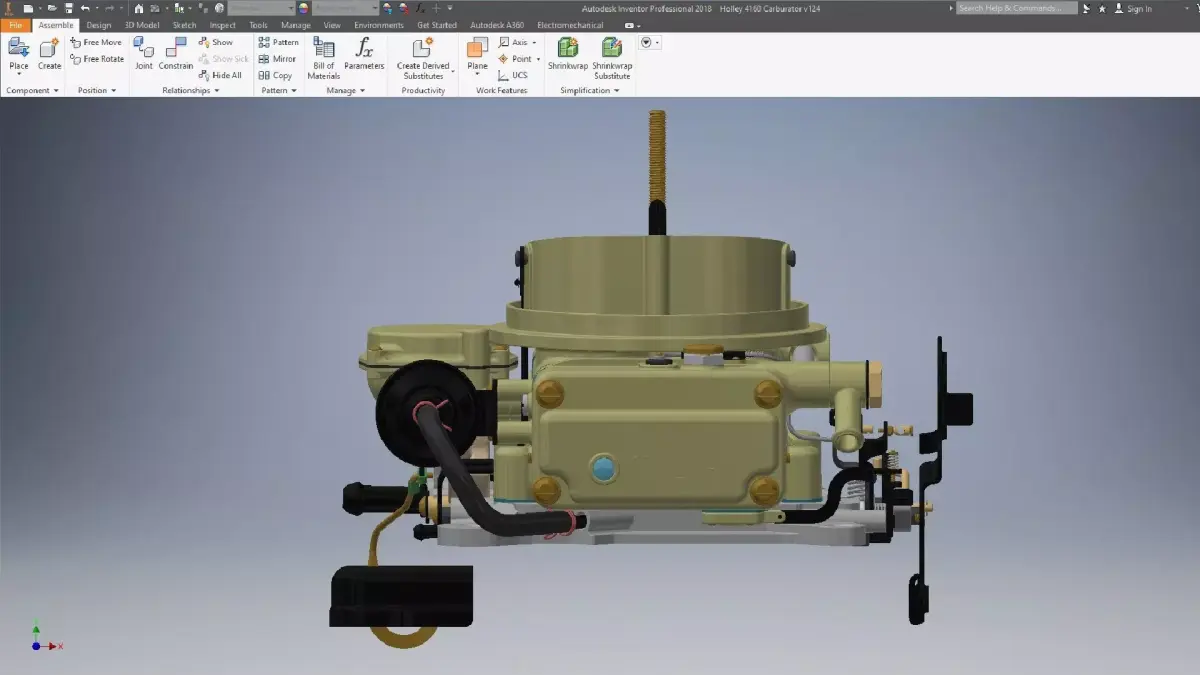Click the Home view icon in quick access toolbar
The width and height of the screenshot is (1200, 675).
coord(139,8)
